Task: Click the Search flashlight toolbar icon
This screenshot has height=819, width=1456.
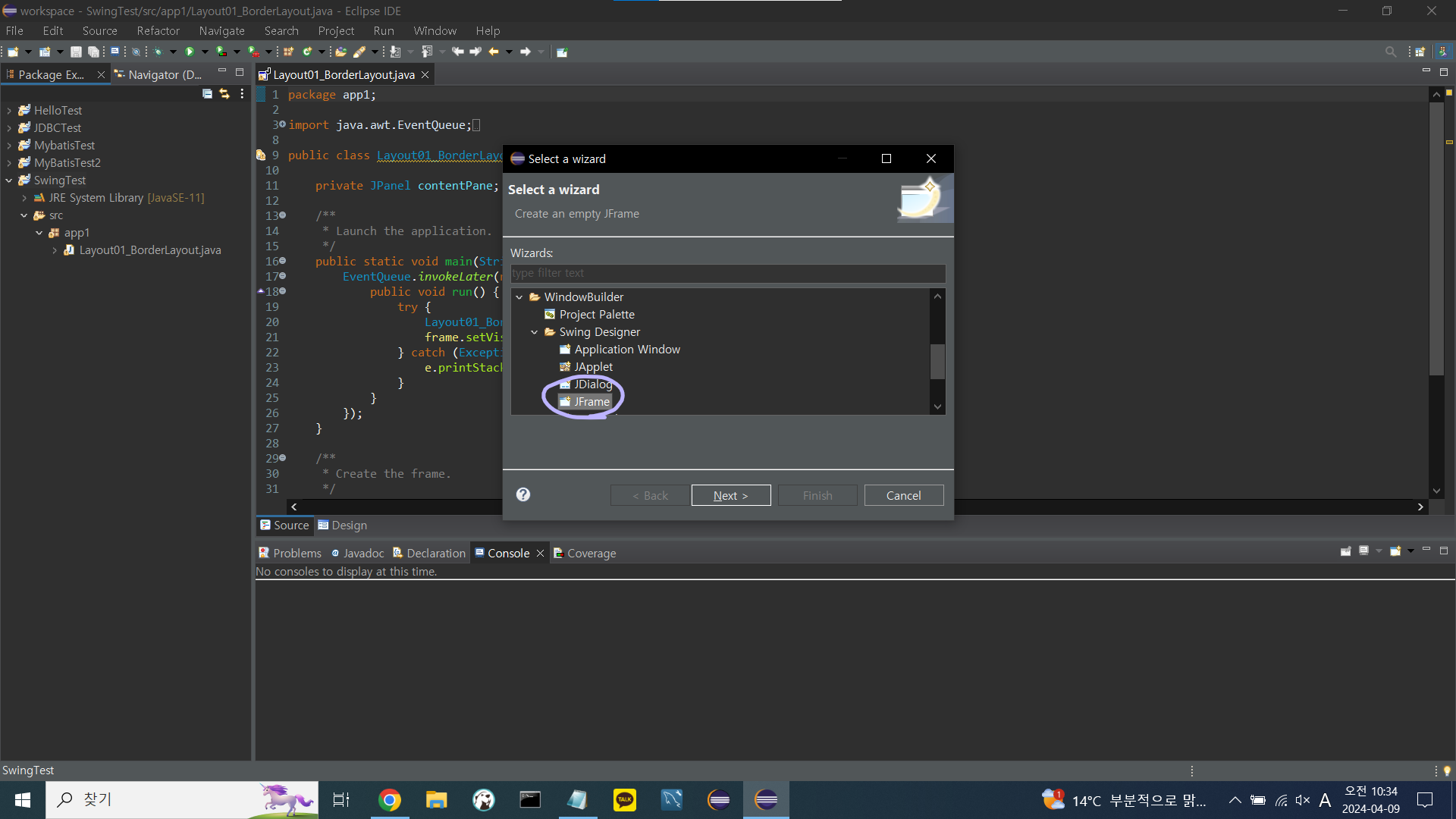Action: coord(359,52)
